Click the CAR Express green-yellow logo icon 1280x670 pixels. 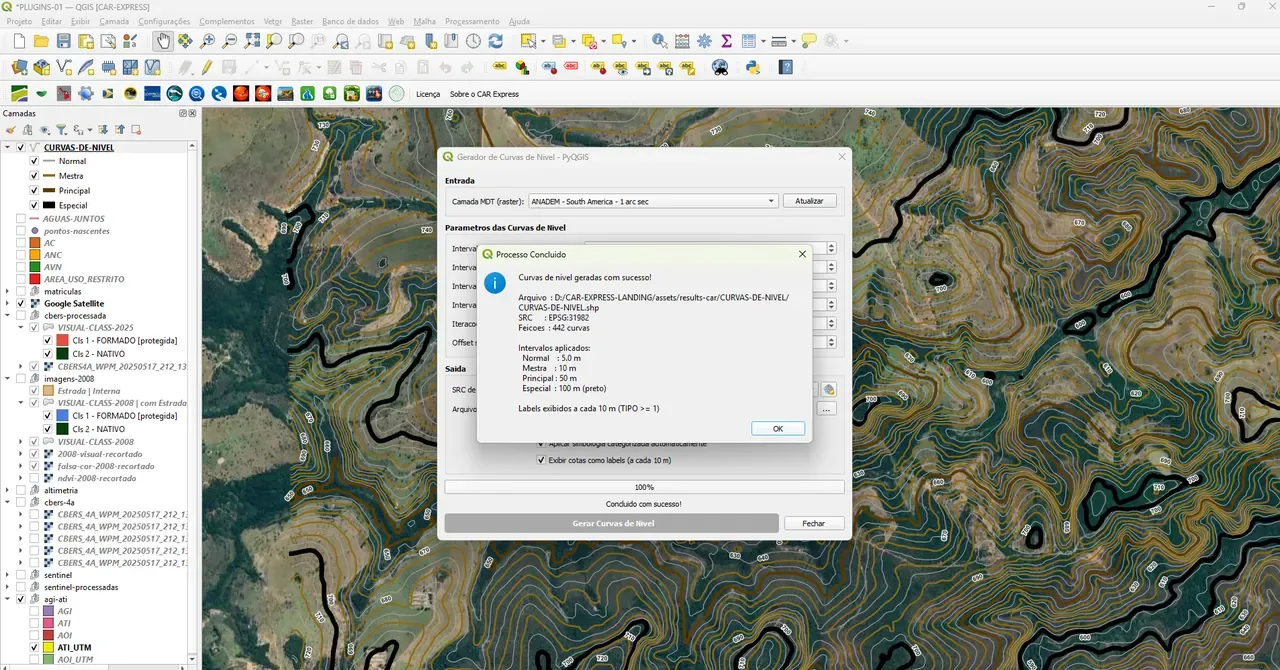(x=19, y=93)
